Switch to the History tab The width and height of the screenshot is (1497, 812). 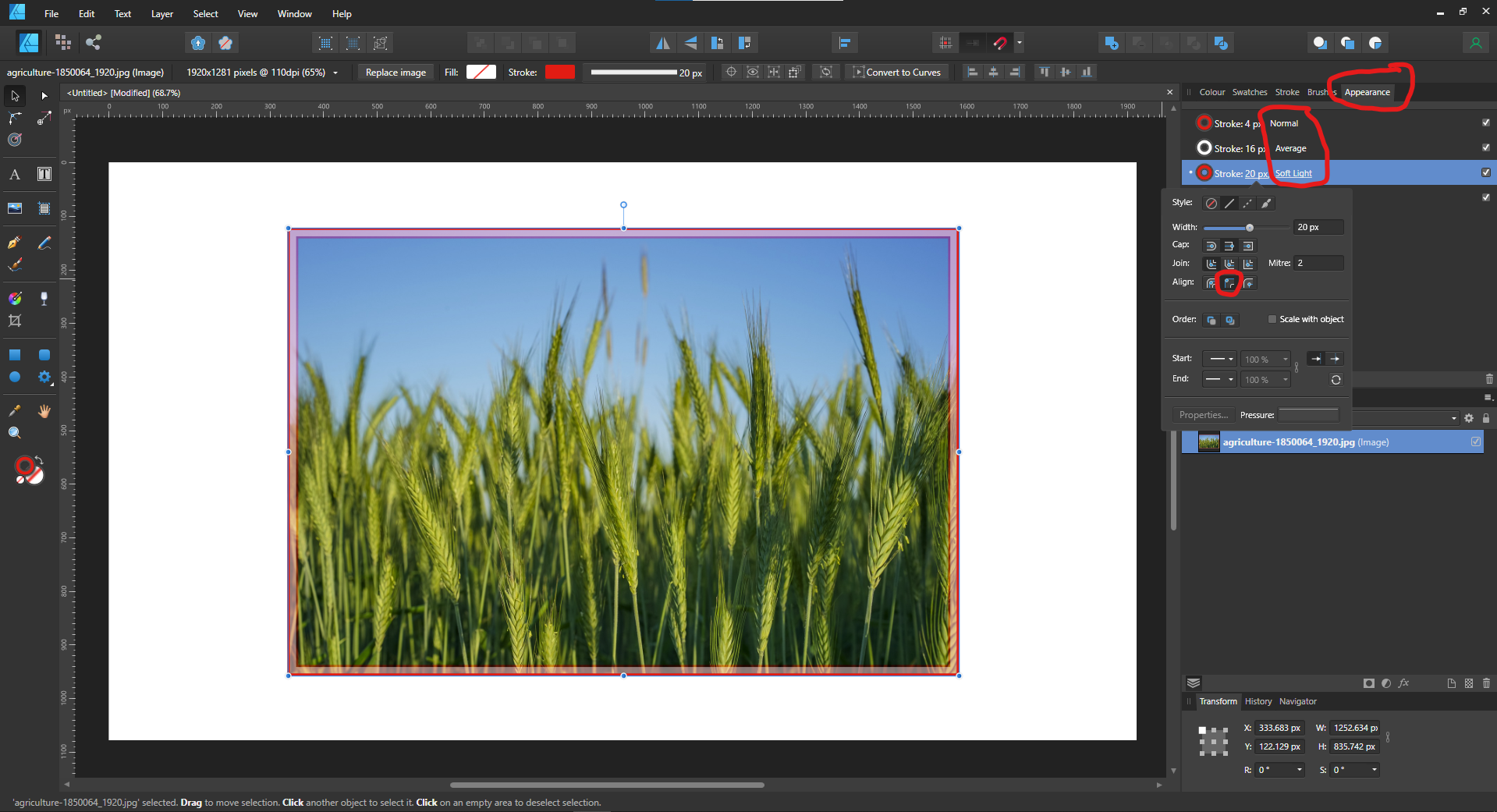[1258, 701]
